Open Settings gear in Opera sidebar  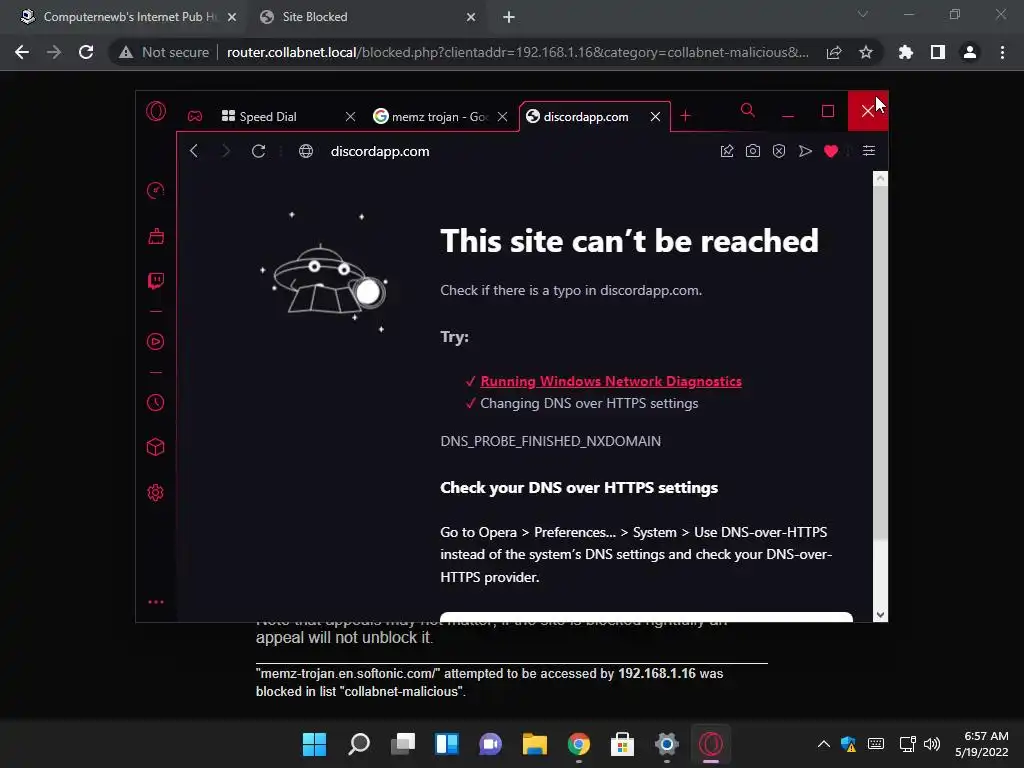coord(155,492)
